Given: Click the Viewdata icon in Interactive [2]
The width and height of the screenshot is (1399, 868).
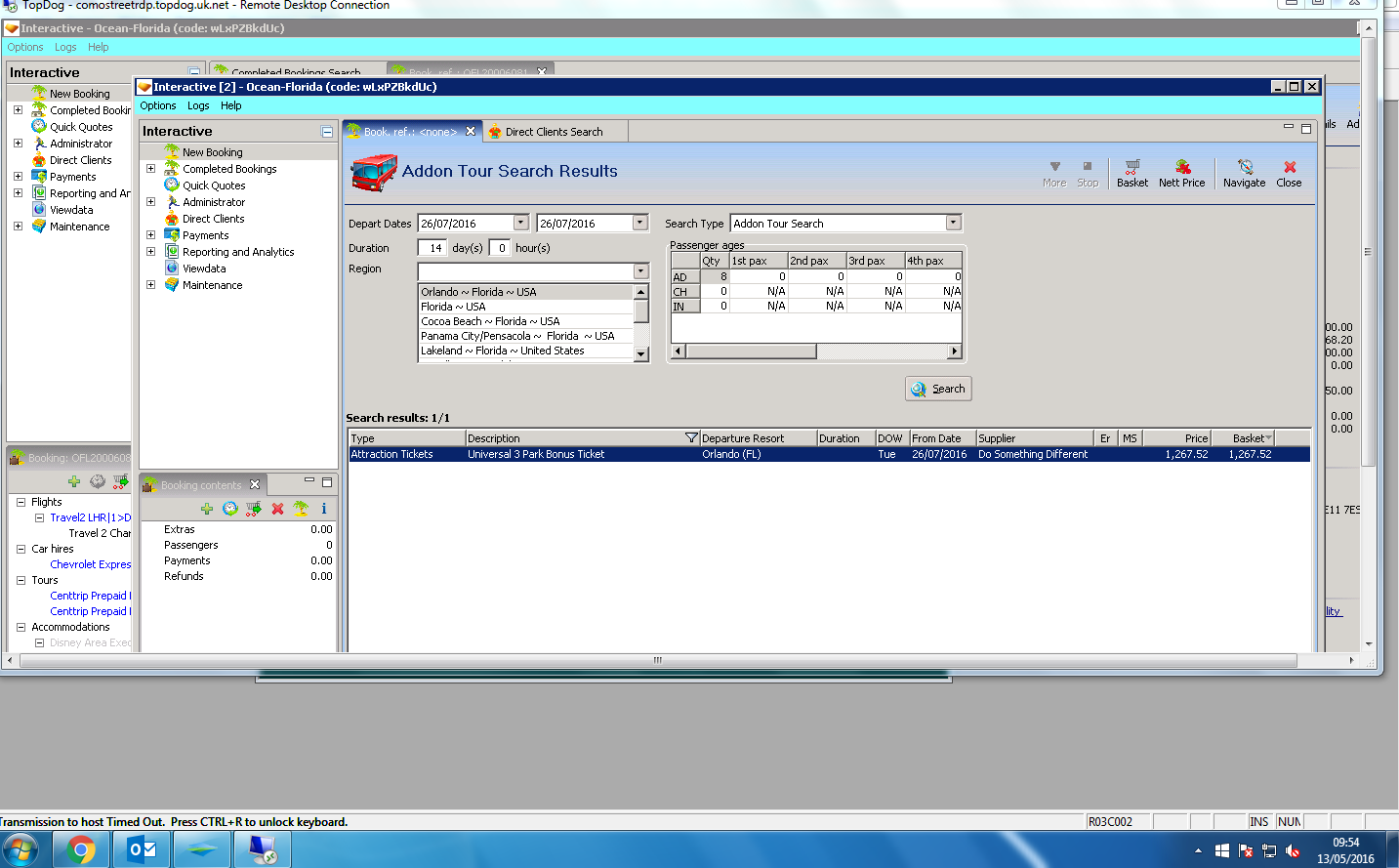Looking at the screenshot, I should pyautogui.click(x=172, y=269).
